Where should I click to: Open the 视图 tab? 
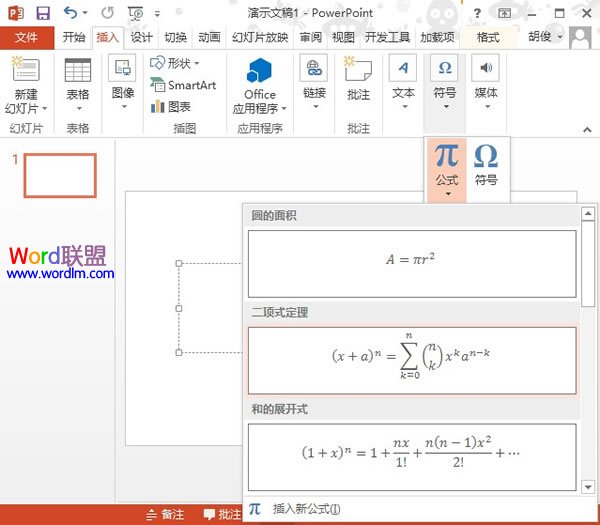point(343,38)
